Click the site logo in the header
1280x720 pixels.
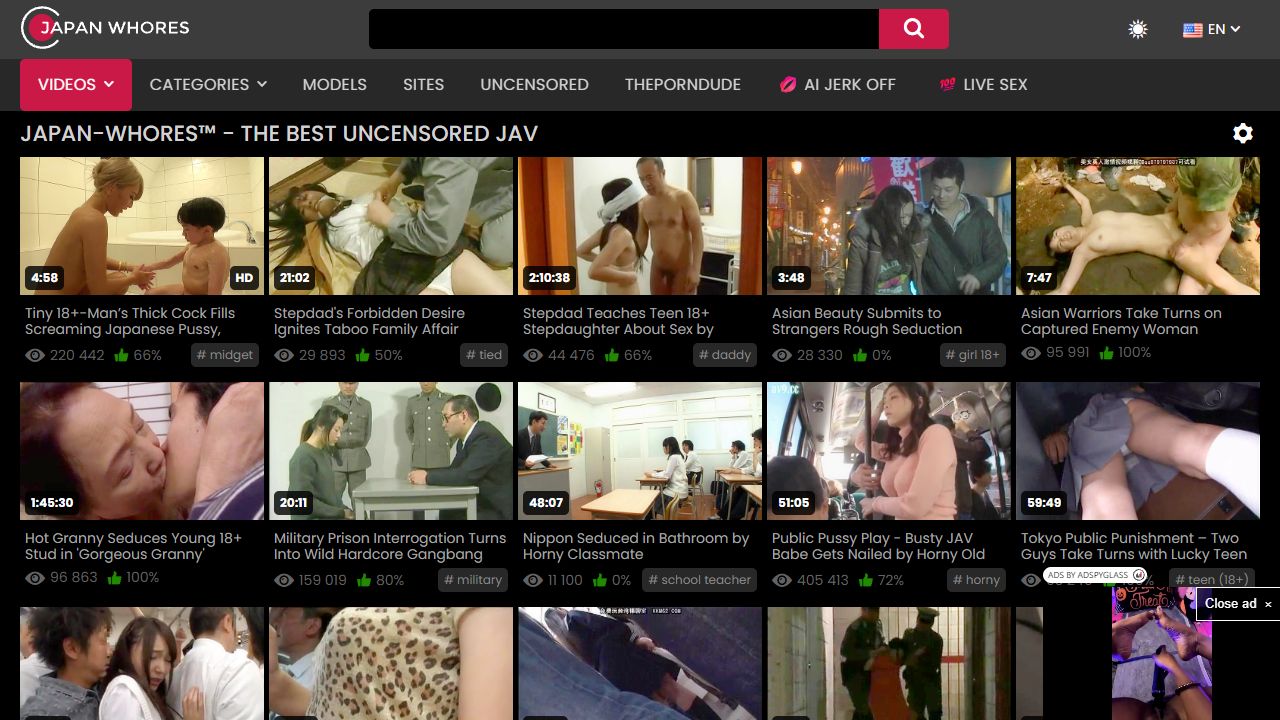[105, 28]
